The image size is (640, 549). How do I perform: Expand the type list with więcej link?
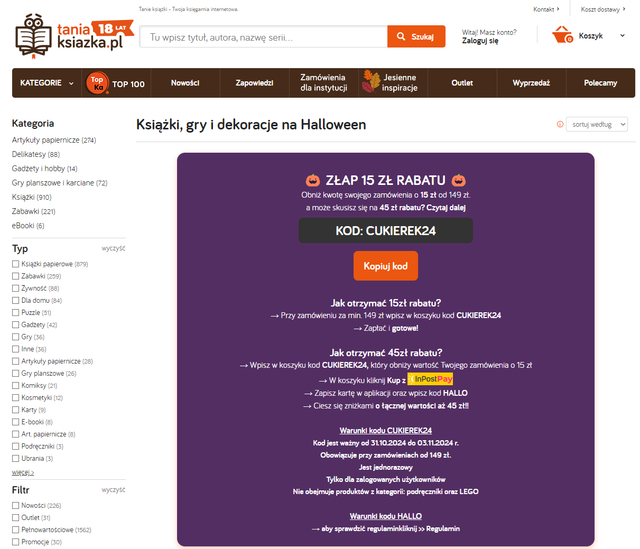tap(22, 471)
